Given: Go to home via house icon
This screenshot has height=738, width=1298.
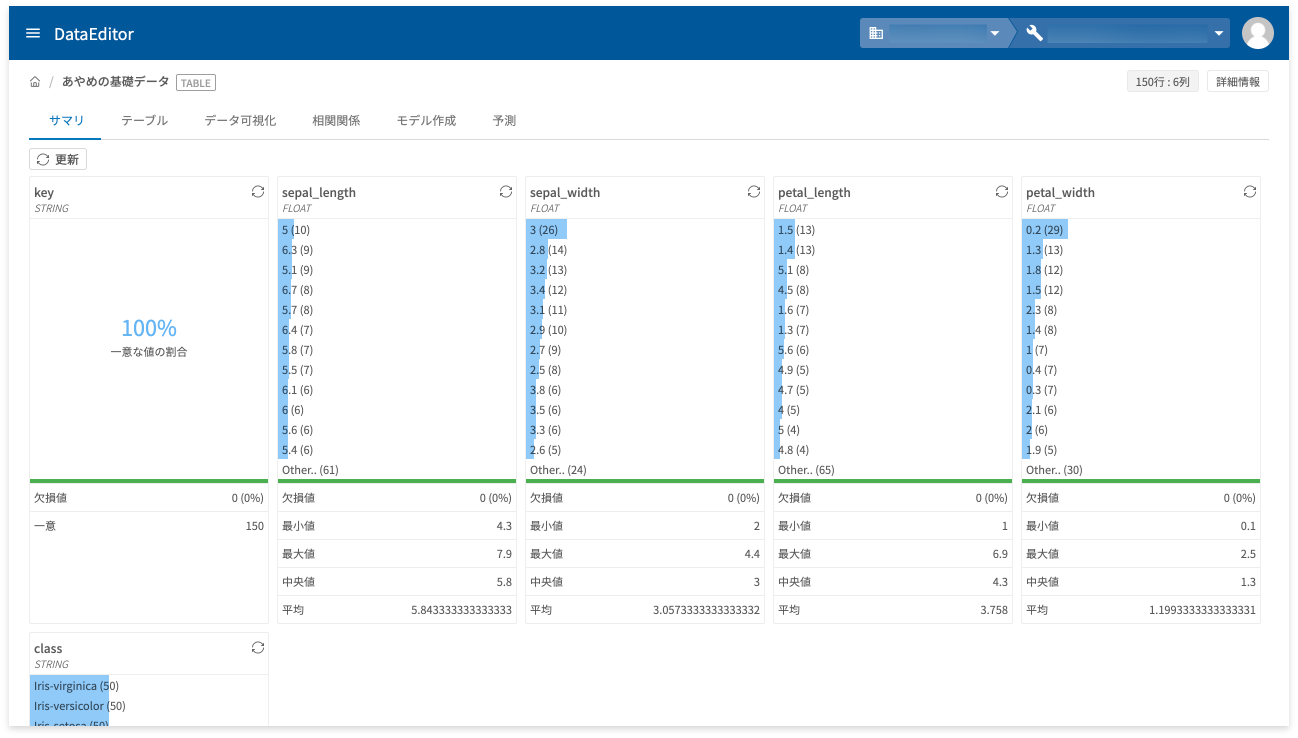Looking at the screenshot, I should [x=35, y=82].
